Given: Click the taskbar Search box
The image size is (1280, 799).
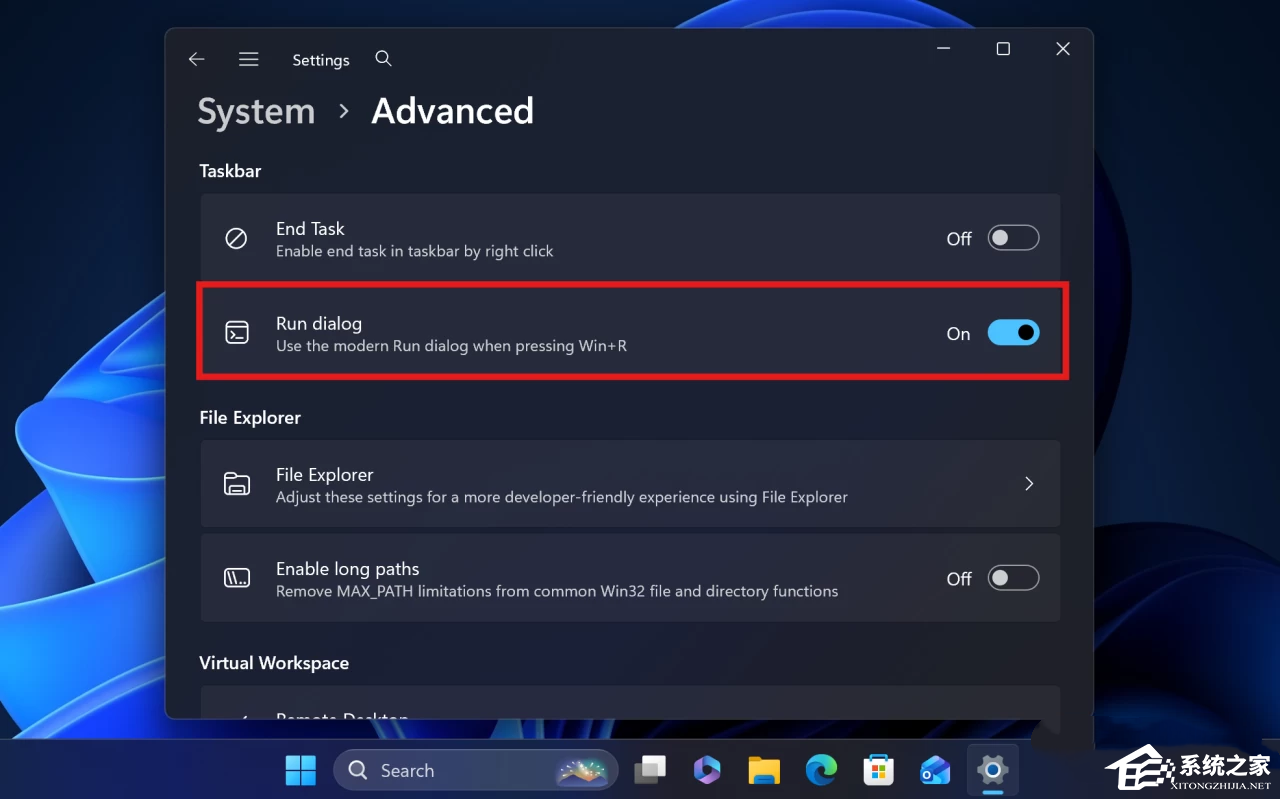Looking at the screenshot, I should (476, 770).
